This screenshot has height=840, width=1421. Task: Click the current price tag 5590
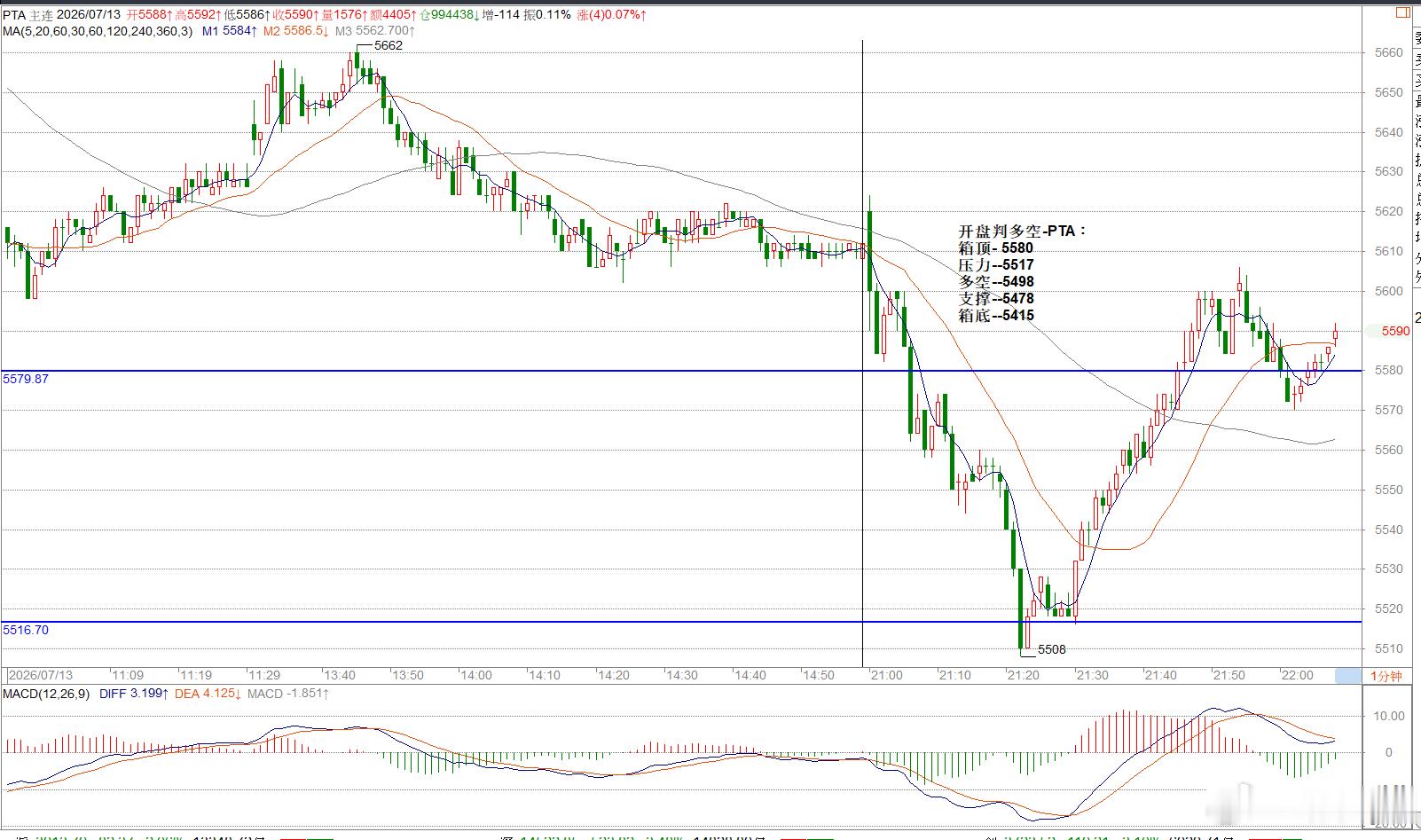point(1395,331)
